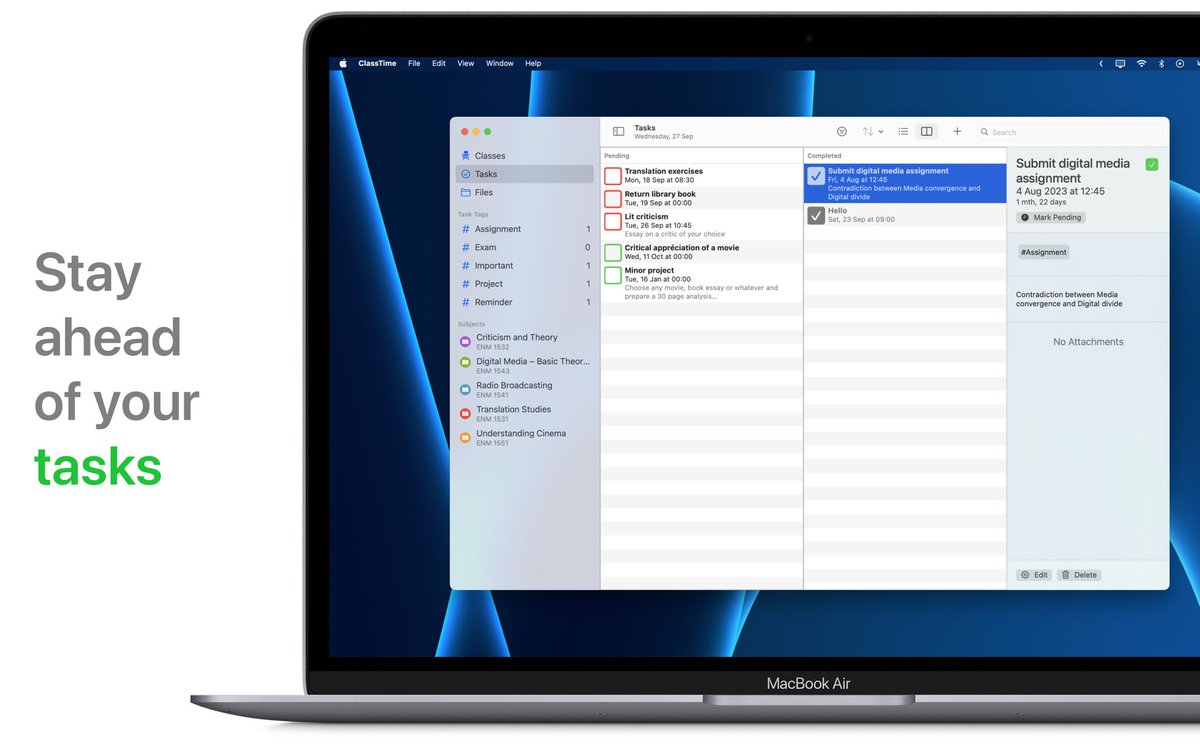This screenshot has height=750, width=1200.
Task: Click the Wi-Fi status icon
Action: (x=1141, y=63)
